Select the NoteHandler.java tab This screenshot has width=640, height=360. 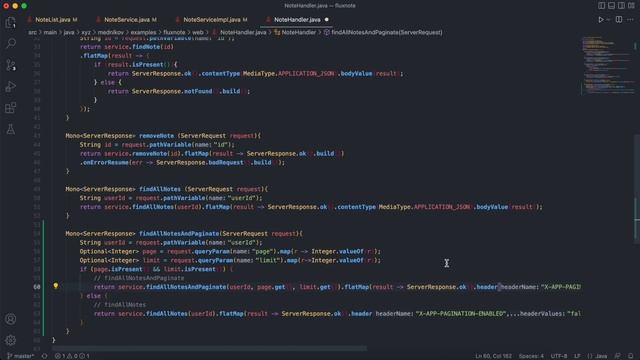coord(297,20)
